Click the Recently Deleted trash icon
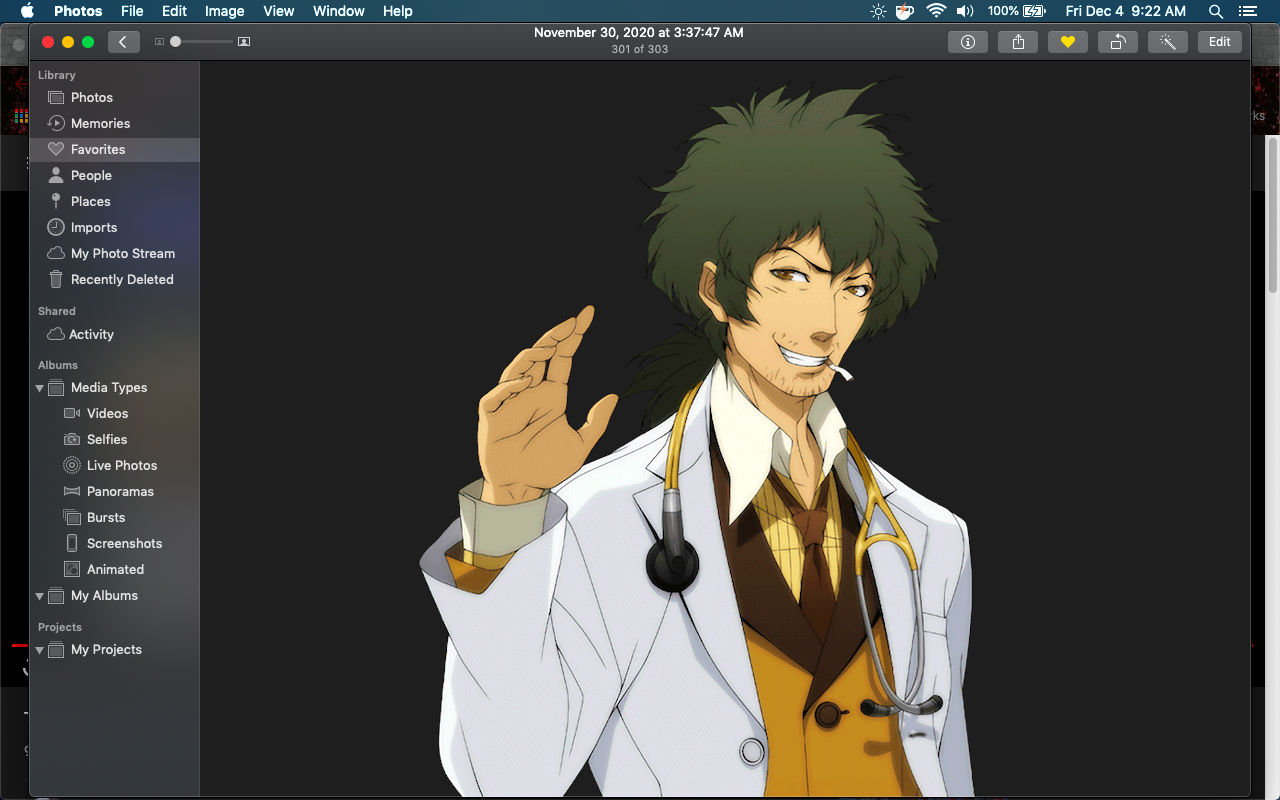 click(56, 279)
